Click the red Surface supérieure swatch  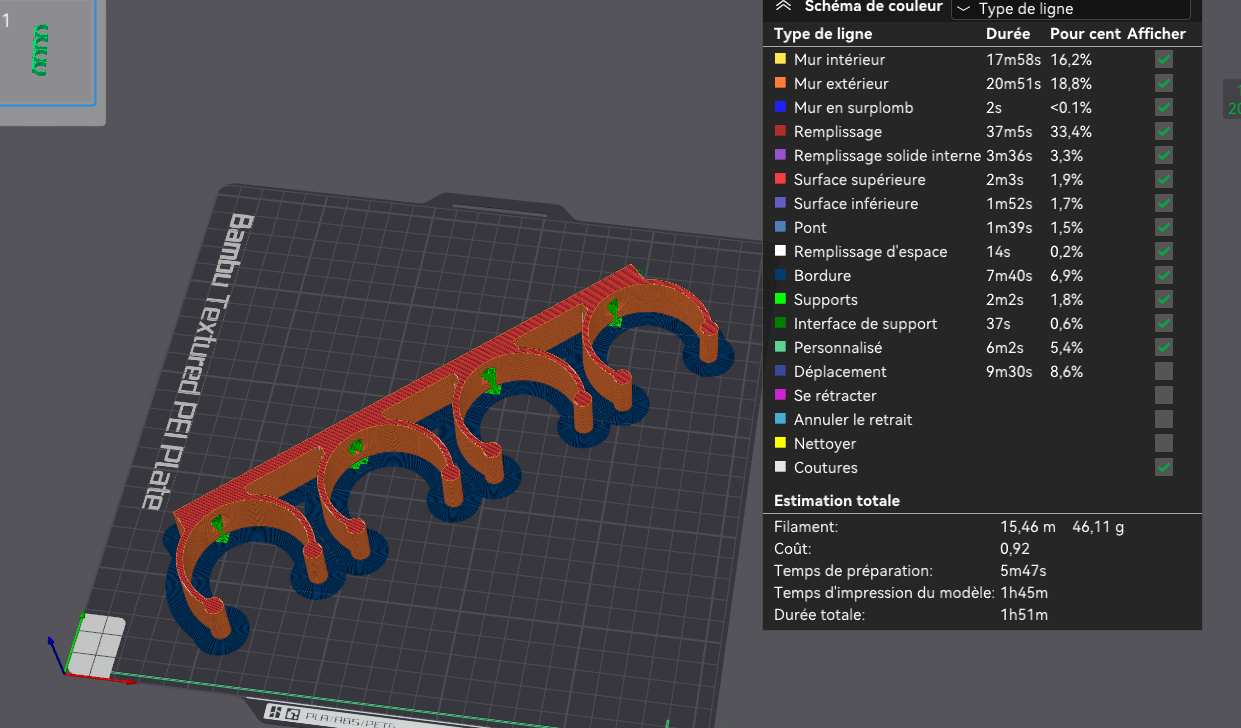781,179
